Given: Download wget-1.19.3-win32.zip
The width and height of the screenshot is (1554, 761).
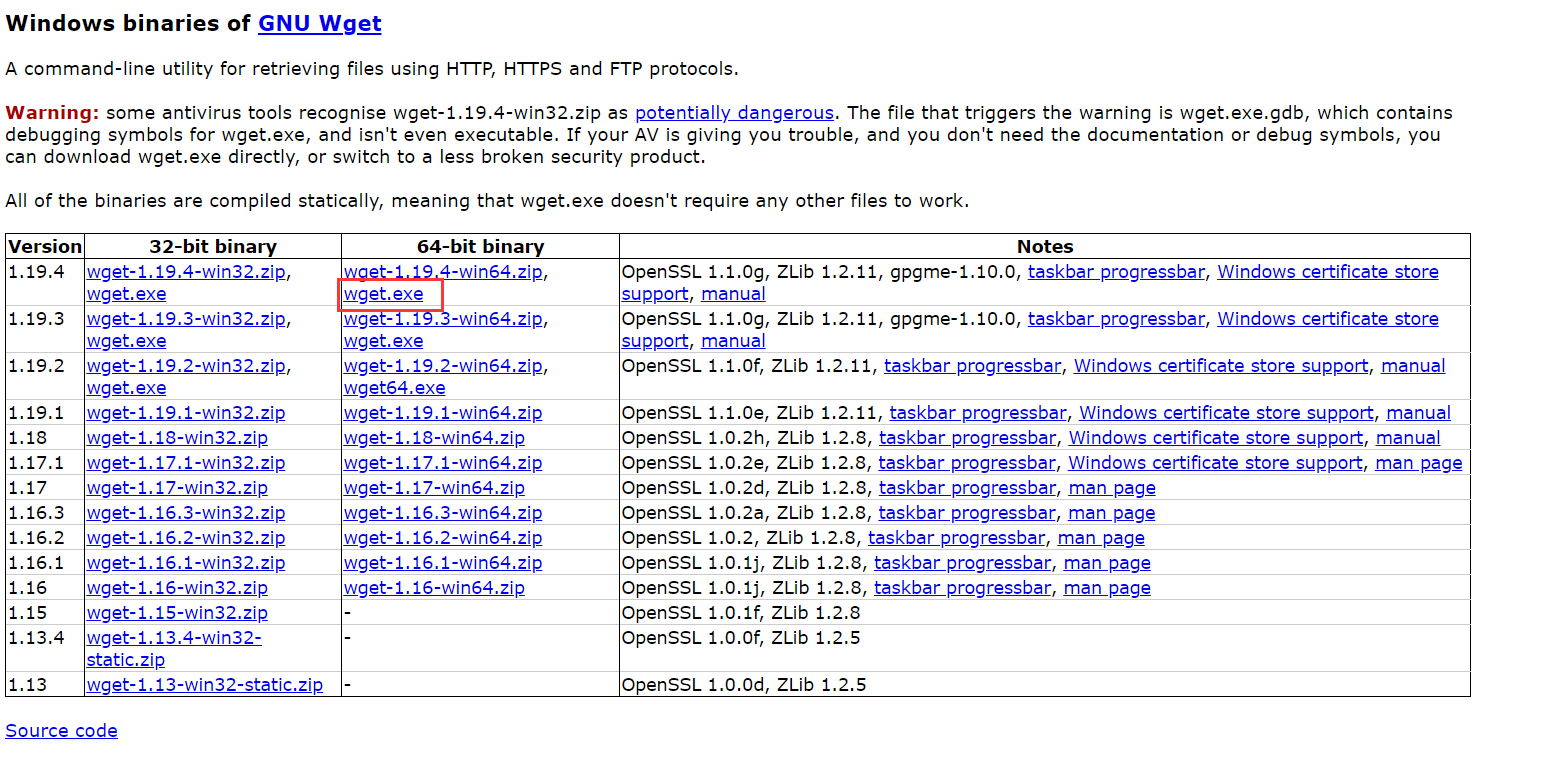Looking at the screenshot, I should [x=186, y=319].
